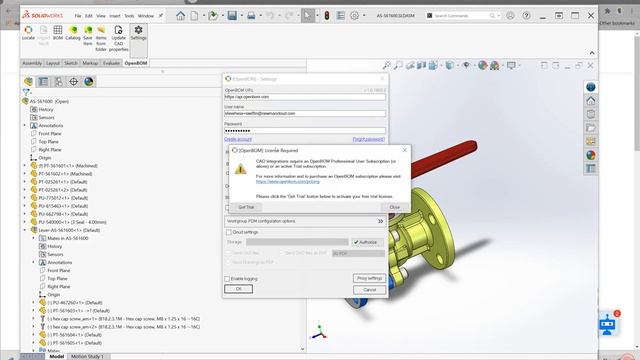This screenshot has height=360, width=640.
Task: Open the FeatureManager design tree tab
Action: pos(28,82)
